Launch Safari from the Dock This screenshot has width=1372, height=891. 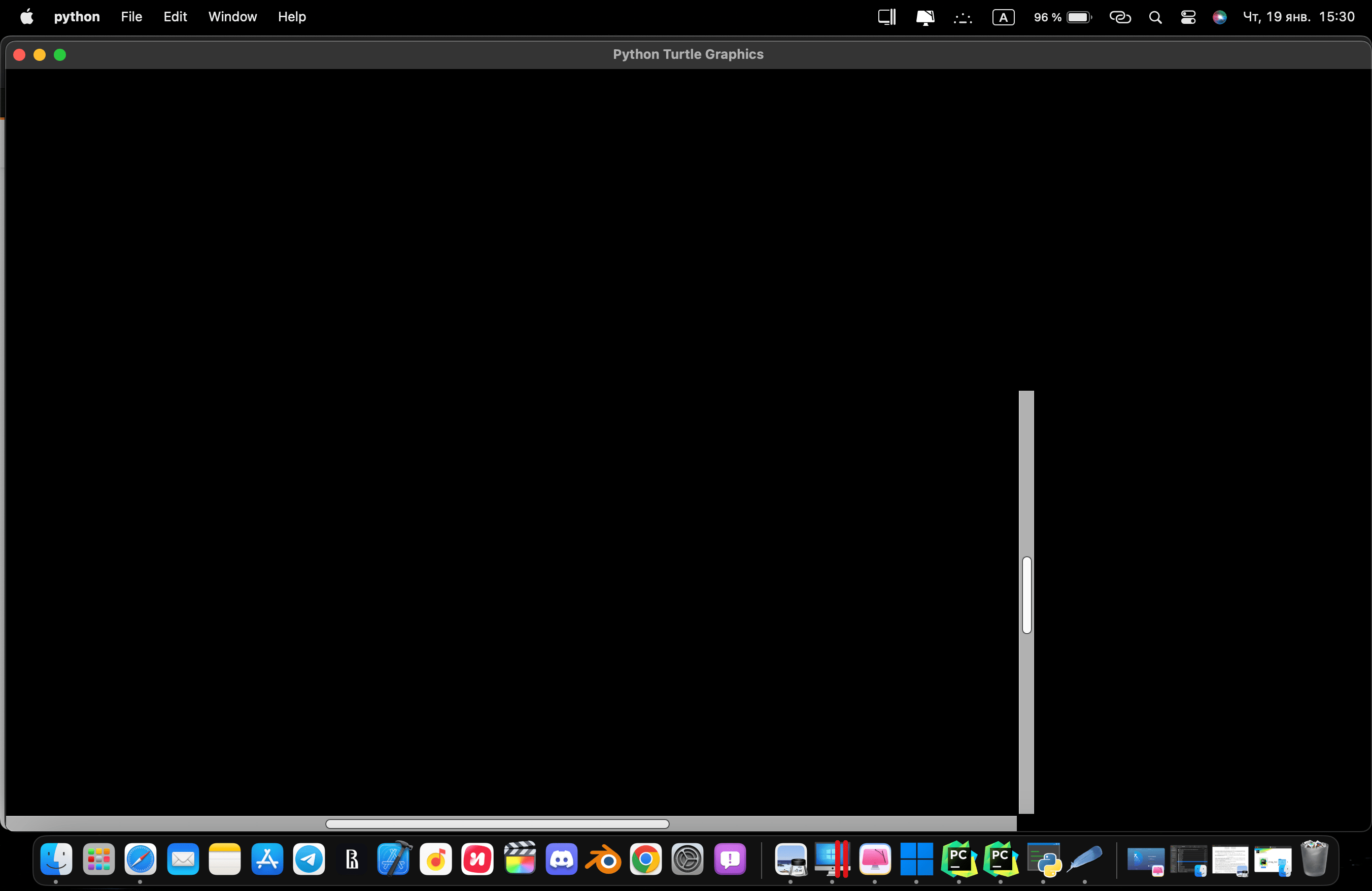(141, 860)
